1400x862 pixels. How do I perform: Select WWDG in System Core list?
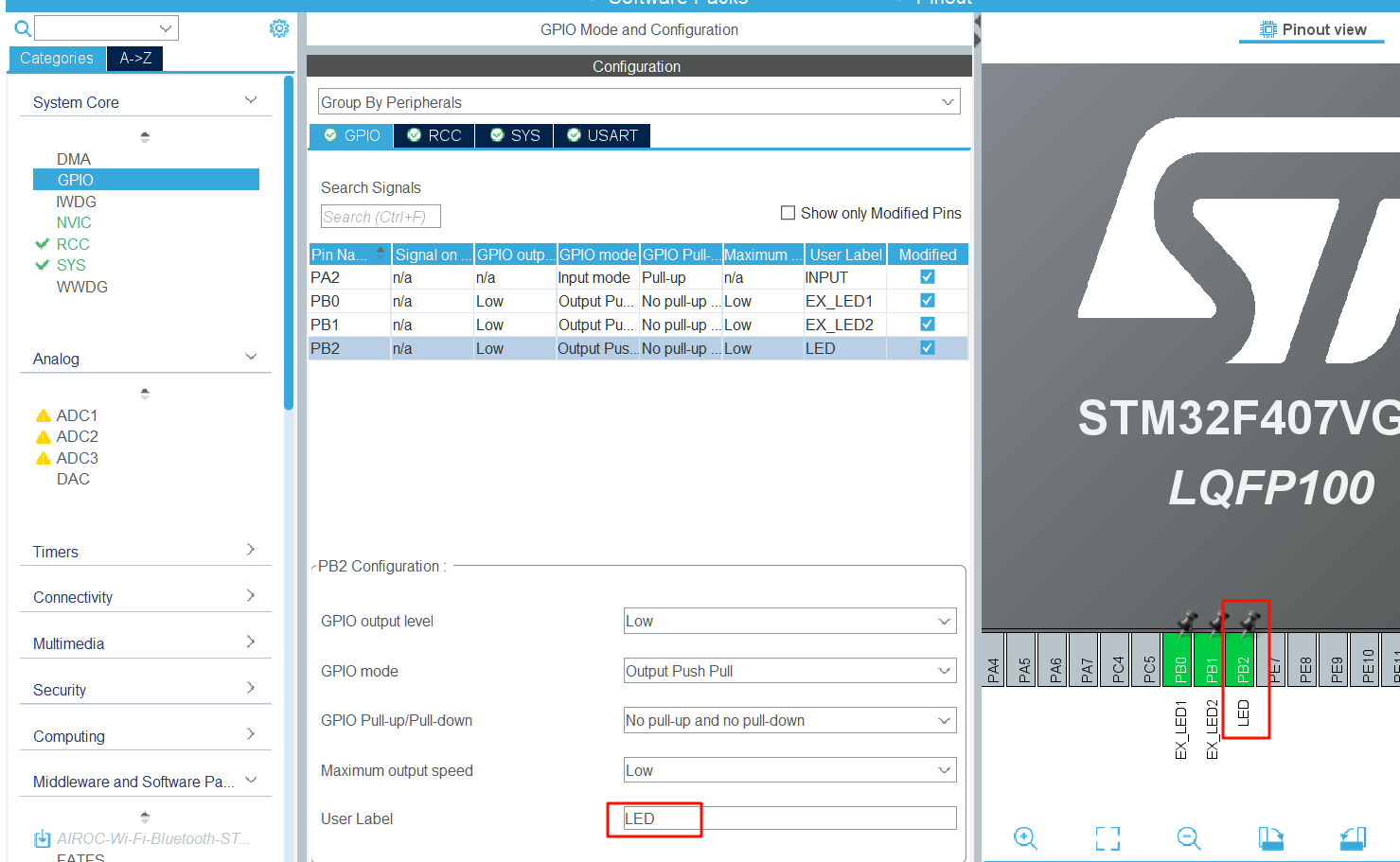[82, 287]
